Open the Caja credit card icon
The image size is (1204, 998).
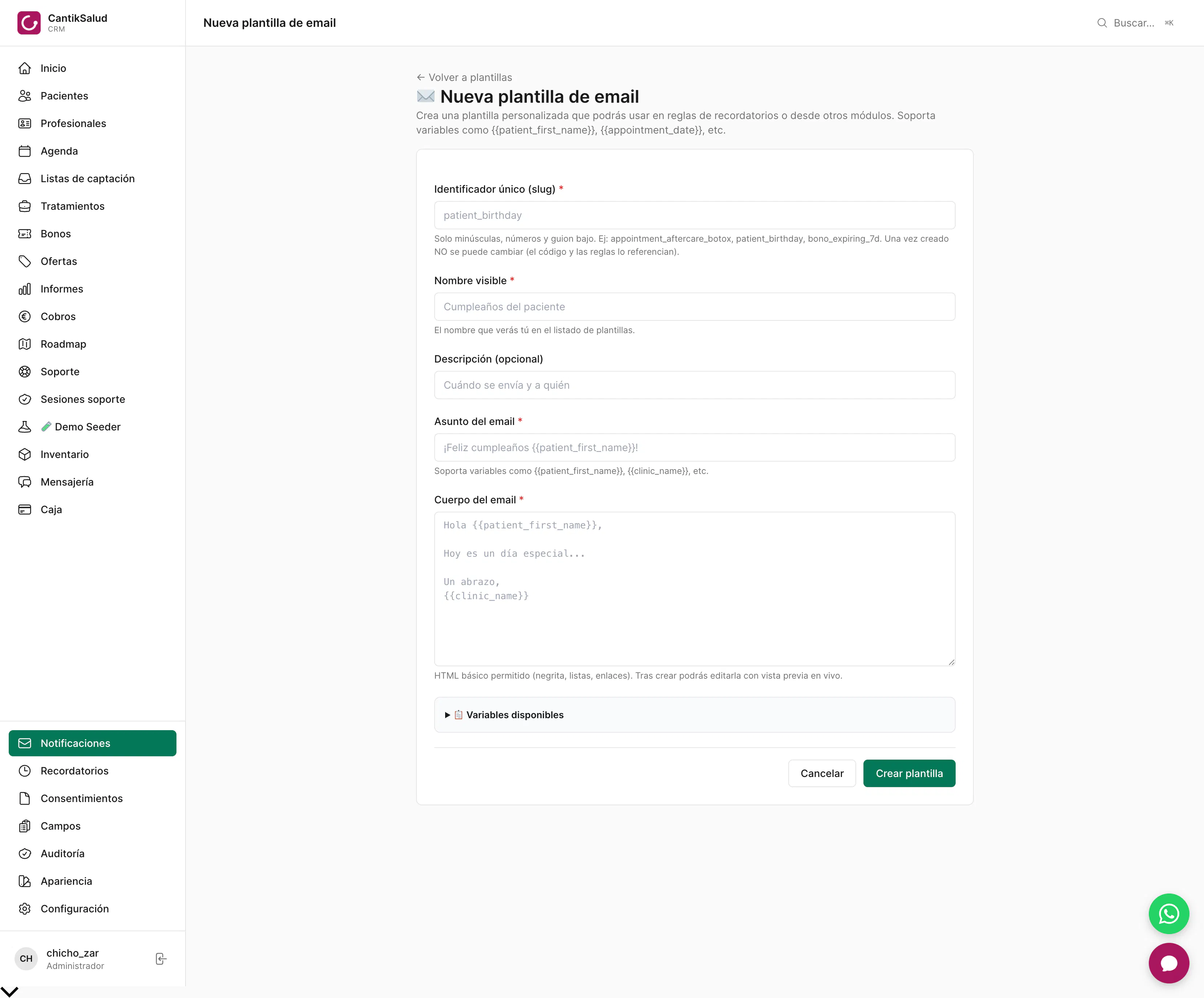[25, 509]
